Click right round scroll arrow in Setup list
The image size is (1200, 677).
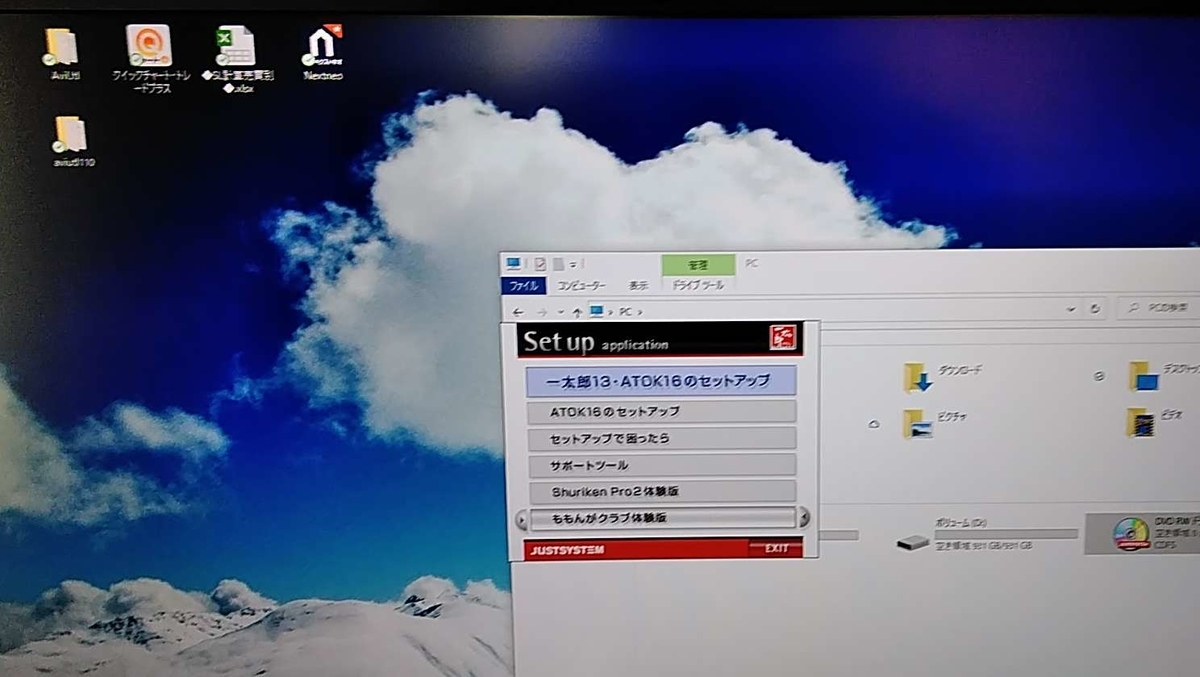(803, 518)
